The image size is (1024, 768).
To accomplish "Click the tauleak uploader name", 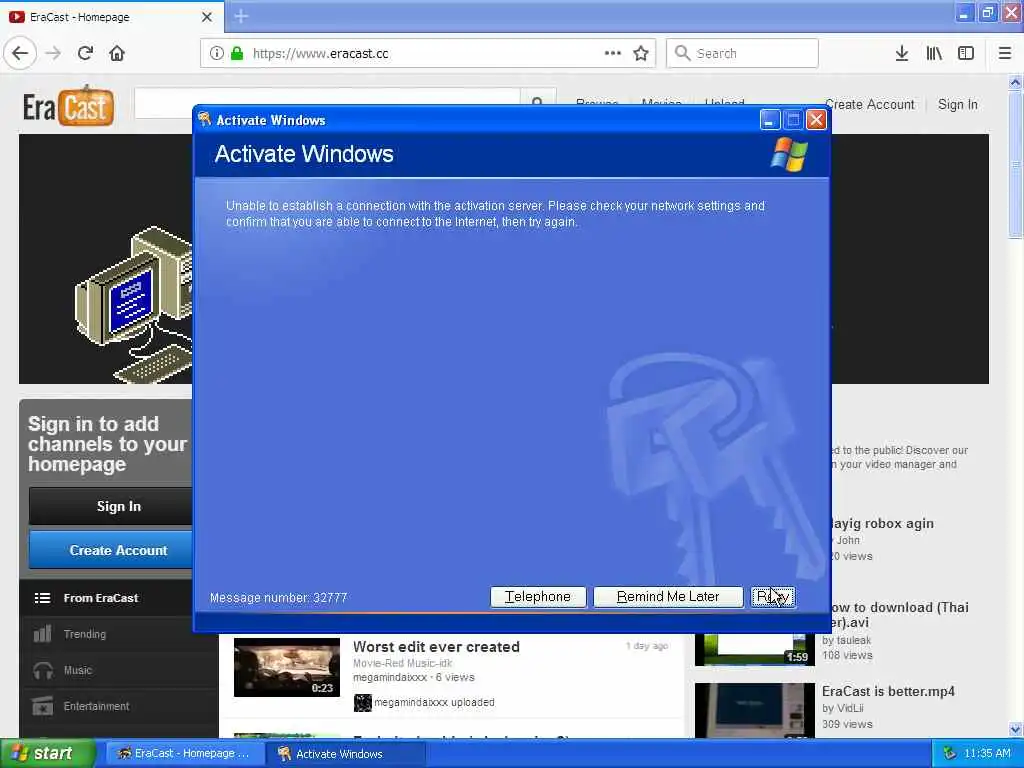I will (x=854, y=640).
